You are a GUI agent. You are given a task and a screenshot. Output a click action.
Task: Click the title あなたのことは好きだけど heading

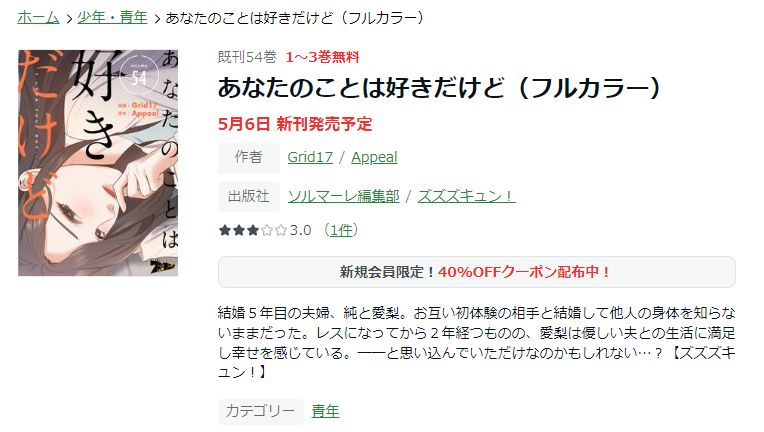[x=439, y=89]
